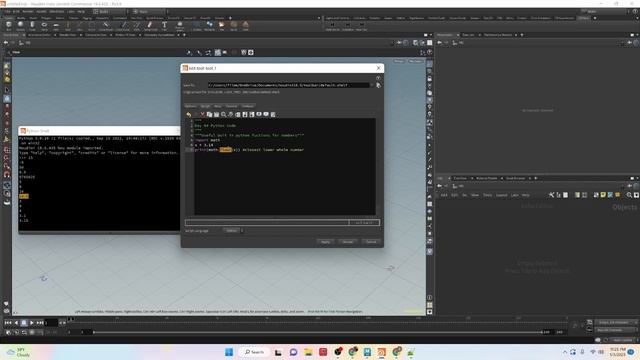
Task: Select the Sphere shelf tool
Action: (20, 26)
